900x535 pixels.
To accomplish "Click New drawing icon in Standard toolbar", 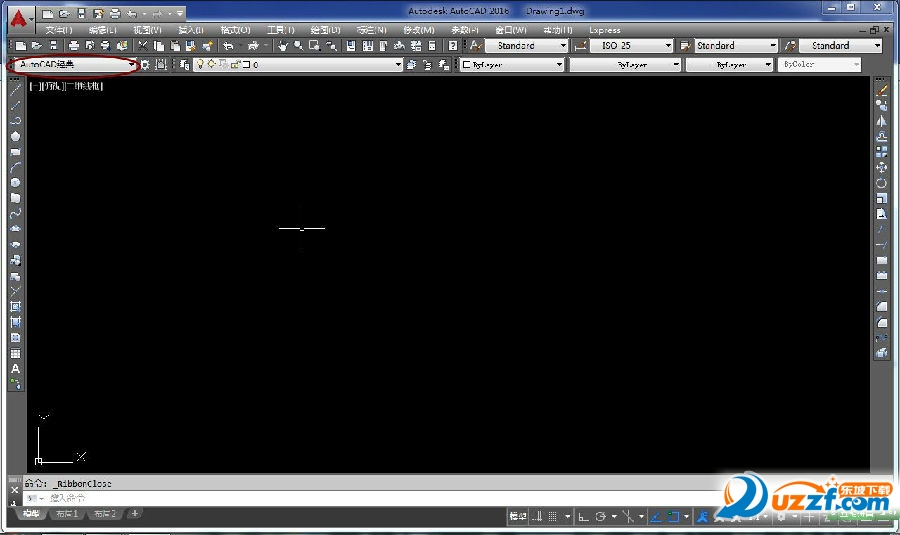I will pos(21,45).
